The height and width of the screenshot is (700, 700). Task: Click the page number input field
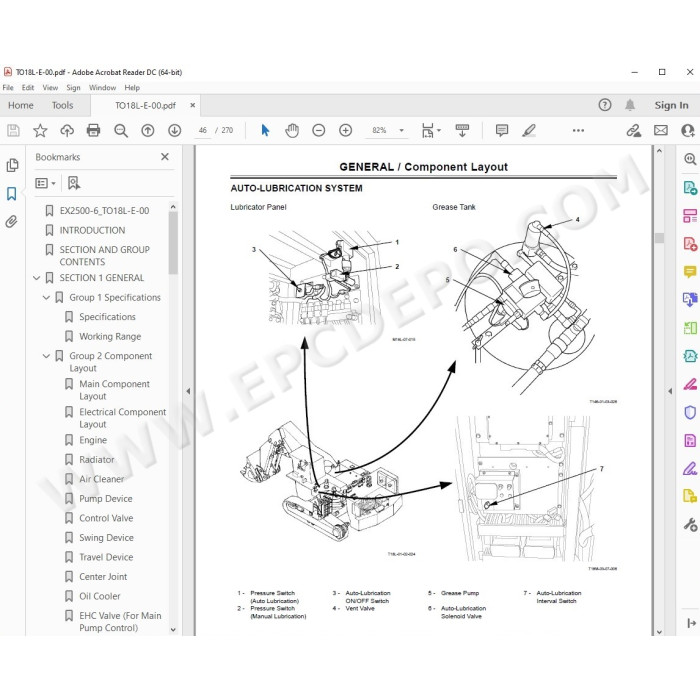coord(203,130)
